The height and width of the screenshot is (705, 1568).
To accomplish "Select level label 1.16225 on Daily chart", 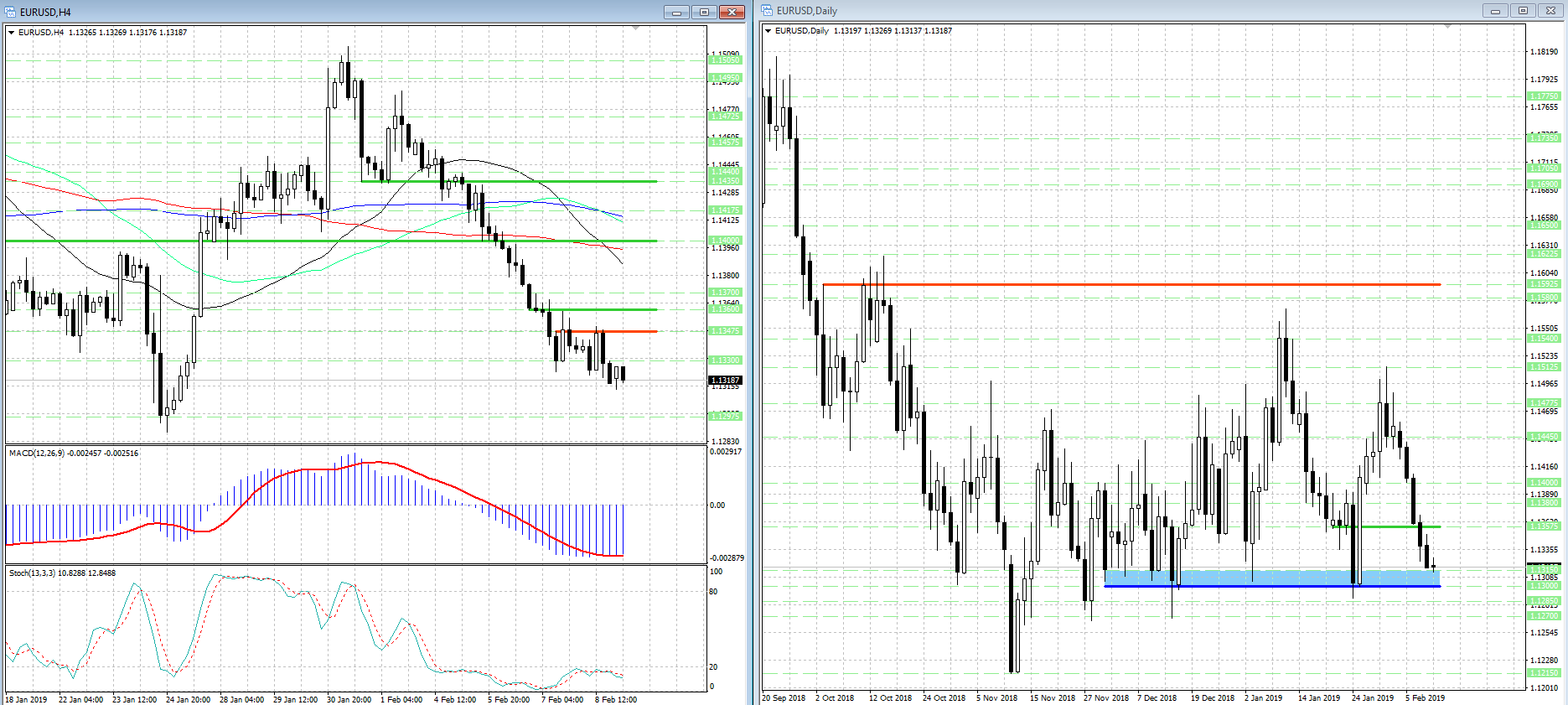I will [x=1545, y=254].
